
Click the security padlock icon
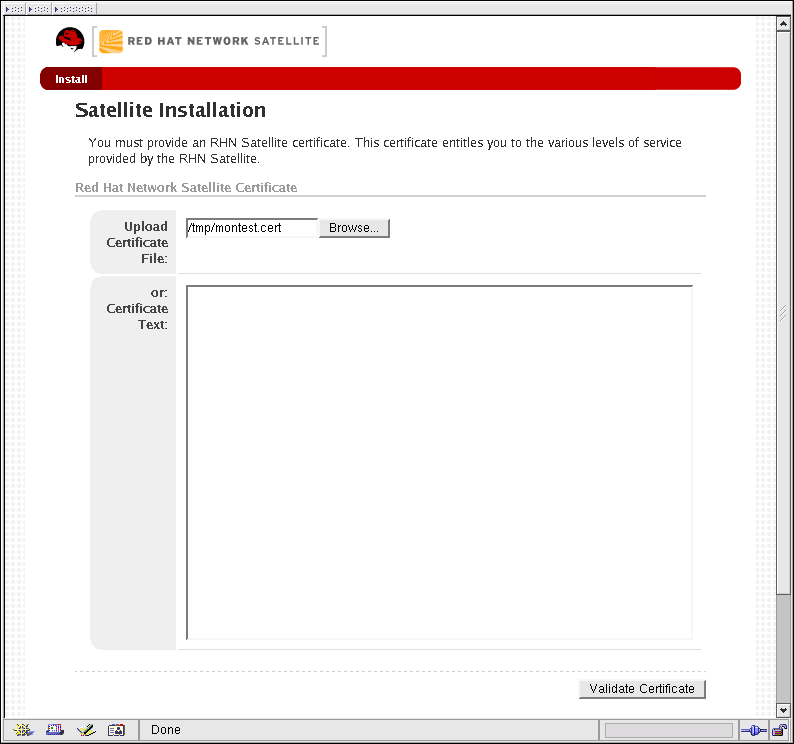coord(780,730)
